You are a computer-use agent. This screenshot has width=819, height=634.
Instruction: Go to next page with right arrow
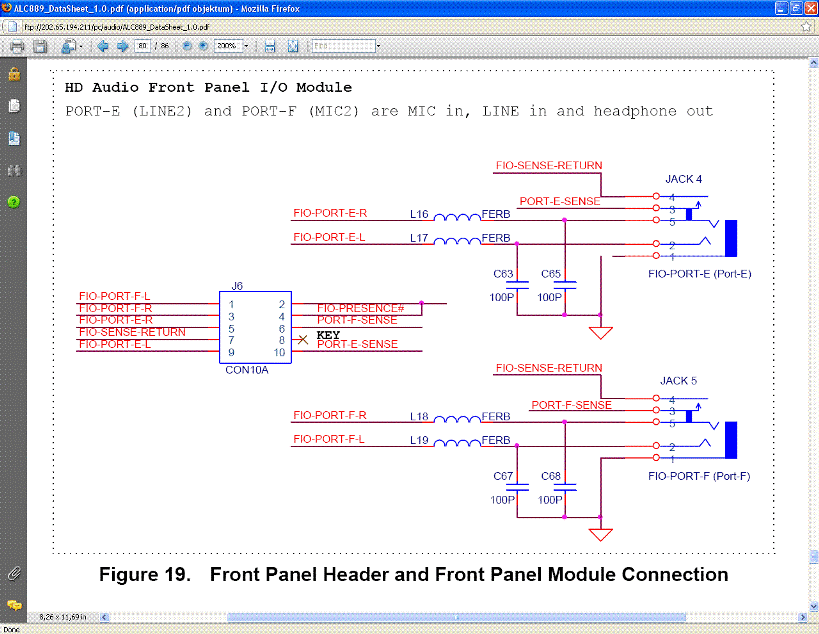[x=122, y=46]
